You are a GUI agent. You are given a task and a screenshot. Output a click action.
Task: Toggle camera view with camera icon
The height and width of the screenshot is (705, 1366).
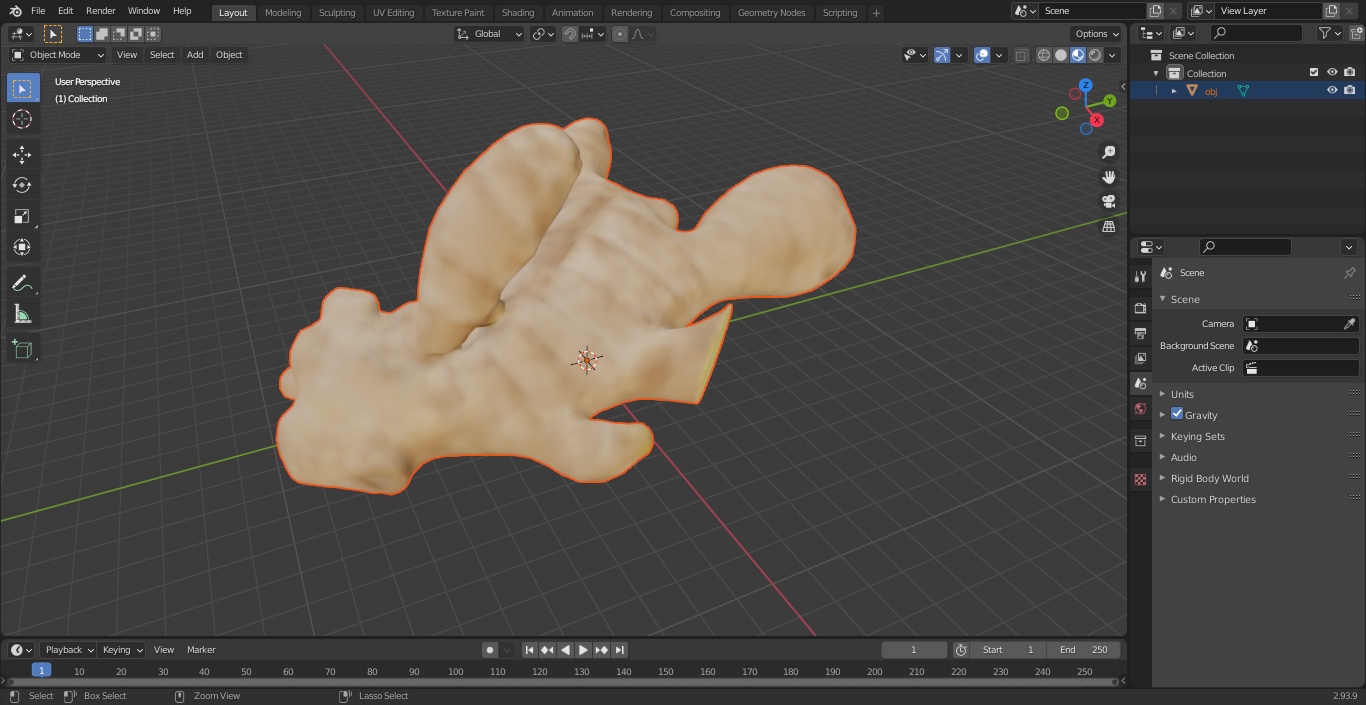pos(1108,202)
